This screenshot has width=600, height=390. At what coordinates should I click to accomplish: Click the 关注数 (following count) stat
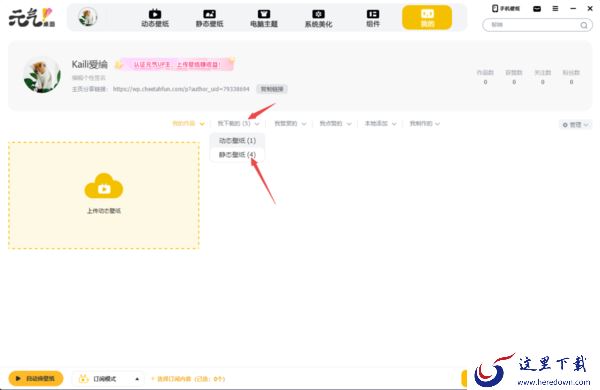[x=543, y=77]
